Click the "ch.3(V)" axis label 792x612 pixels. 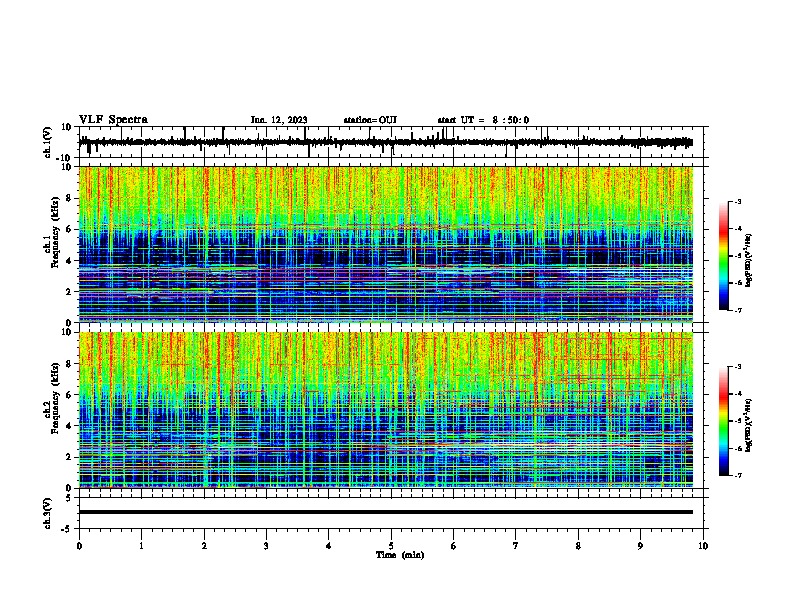coord(48,513)
